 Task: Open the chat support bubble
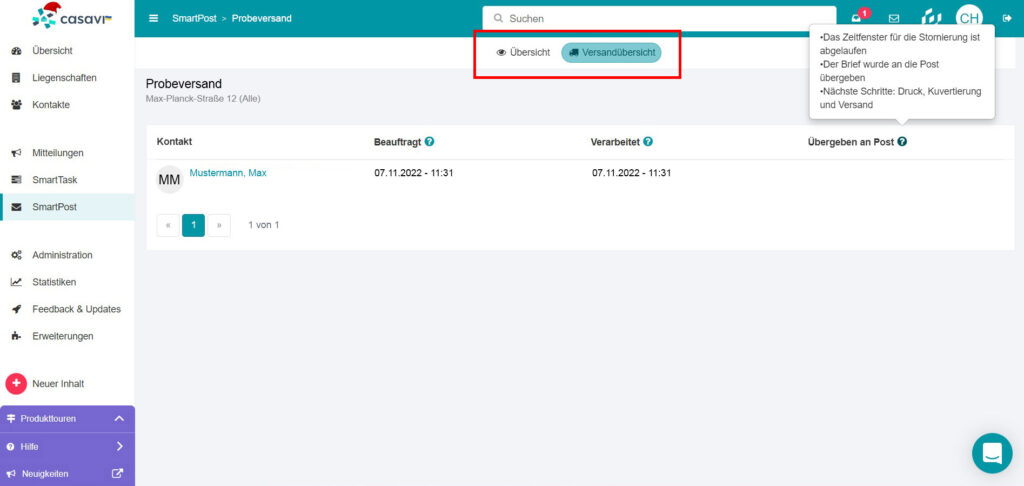tap(991, 453)
